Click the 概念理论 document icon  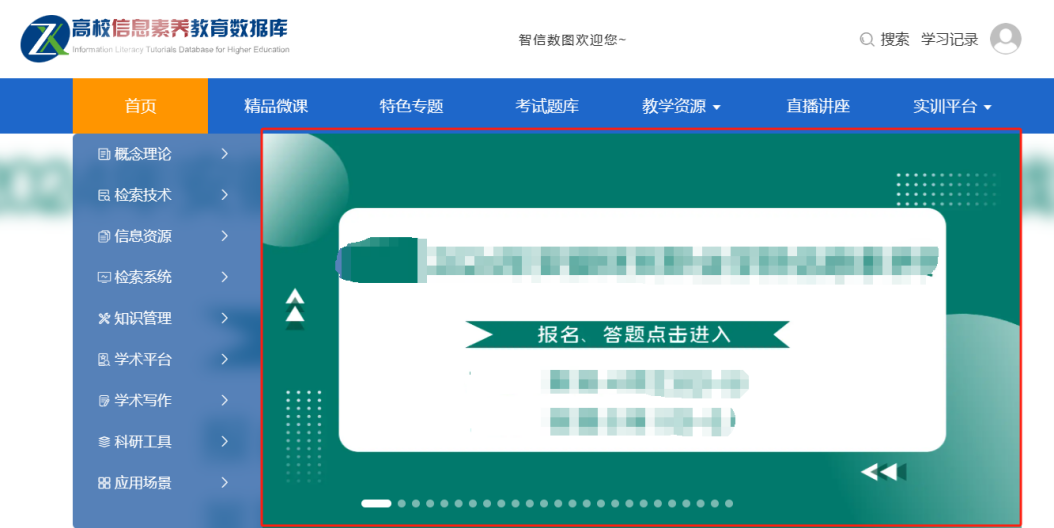click(104, 154)
